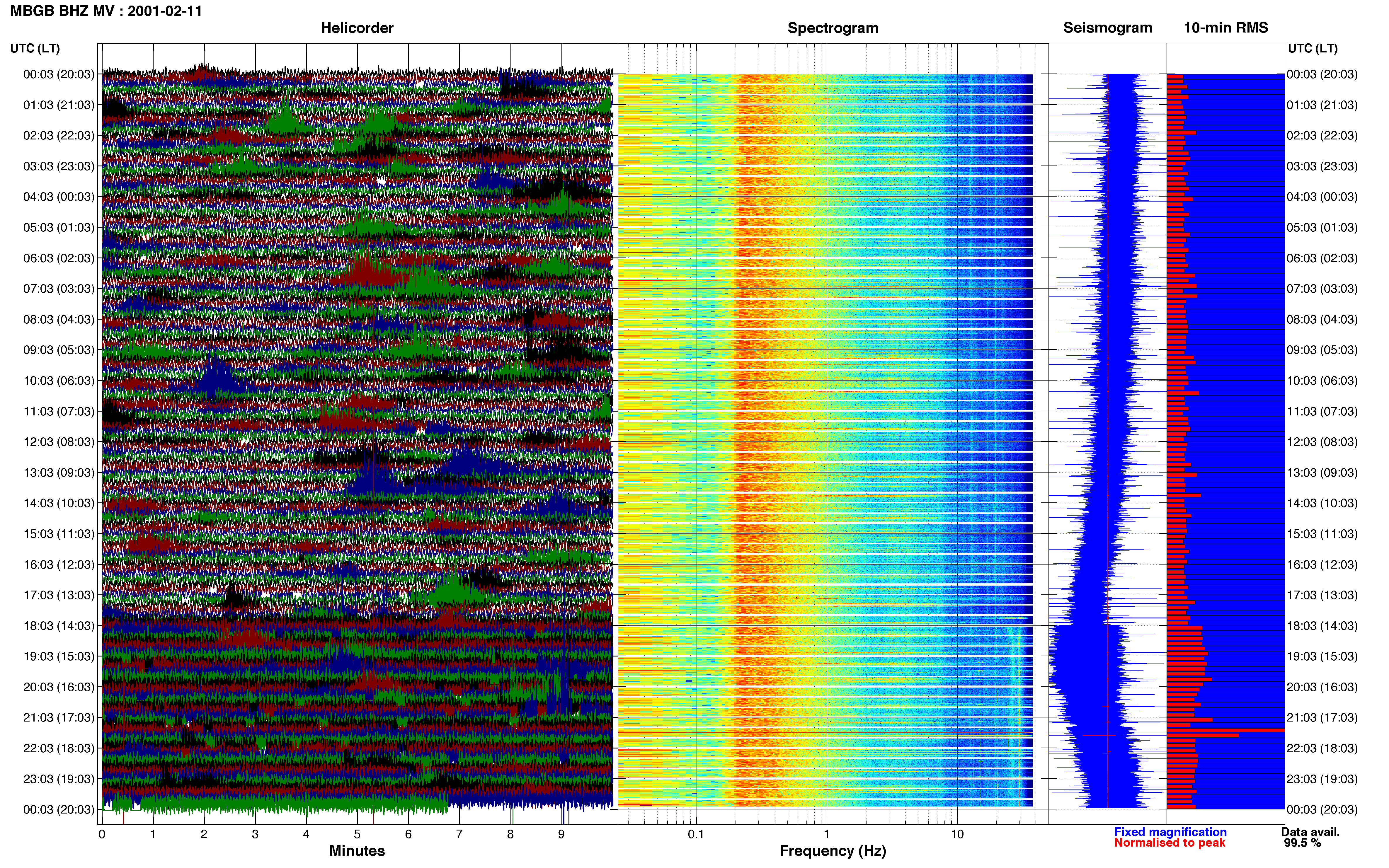Click minute tick label '0' under helicorder
The height and width of the screenshot is (868, 1389).
point(102,835)
